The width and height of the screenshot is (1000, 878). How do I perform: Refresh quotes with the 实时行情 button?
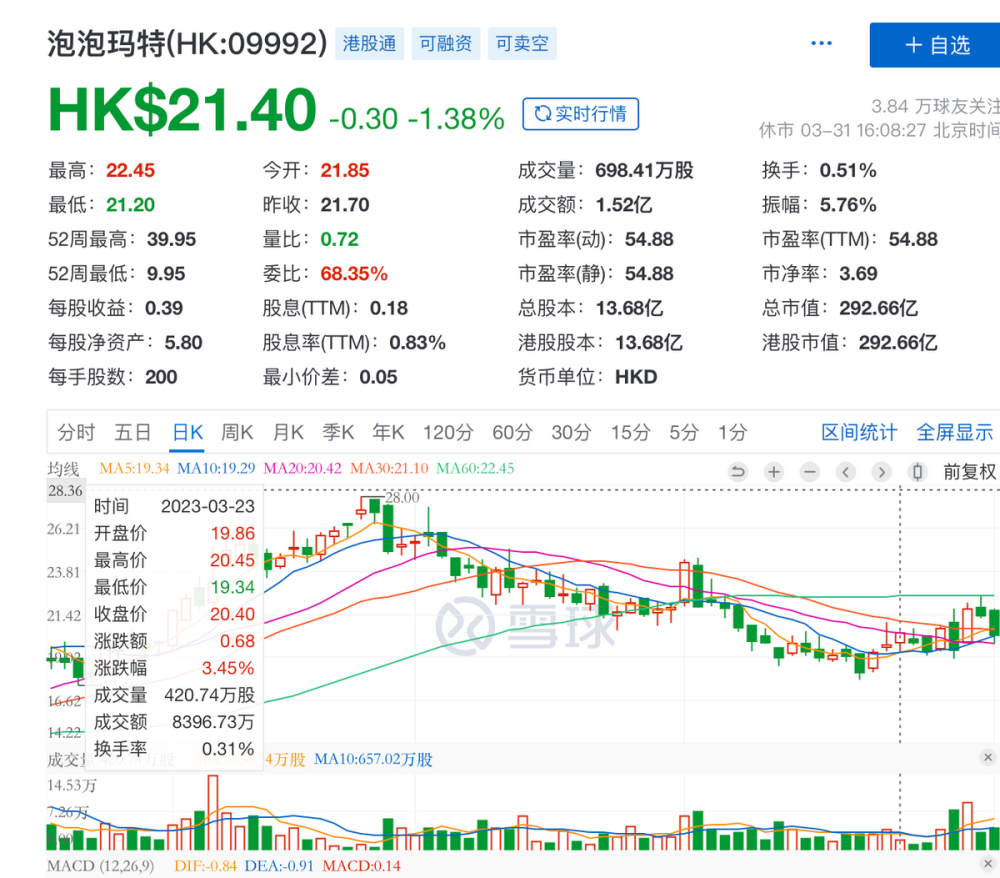(580, 113)
